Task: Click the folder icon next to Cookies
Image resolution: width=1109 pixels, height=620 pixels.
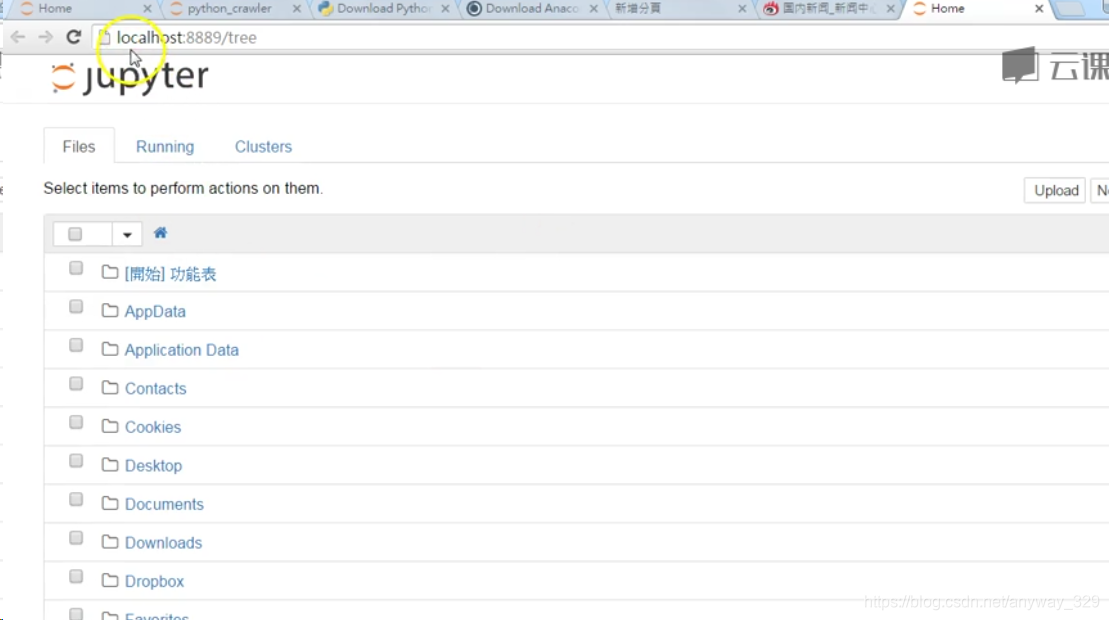Action: [x=110, y=426]
